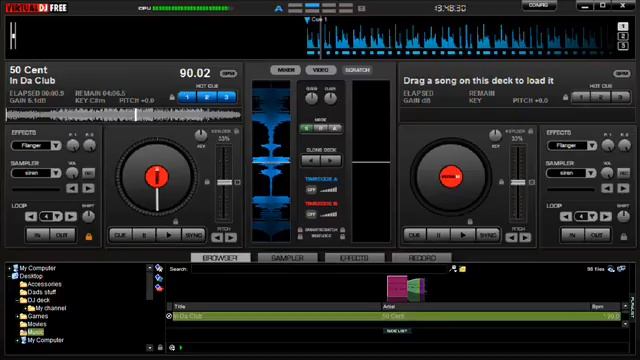Click left deck pitch slider handle
Viewport: 640px width, 360px height.
coord(224,182)
